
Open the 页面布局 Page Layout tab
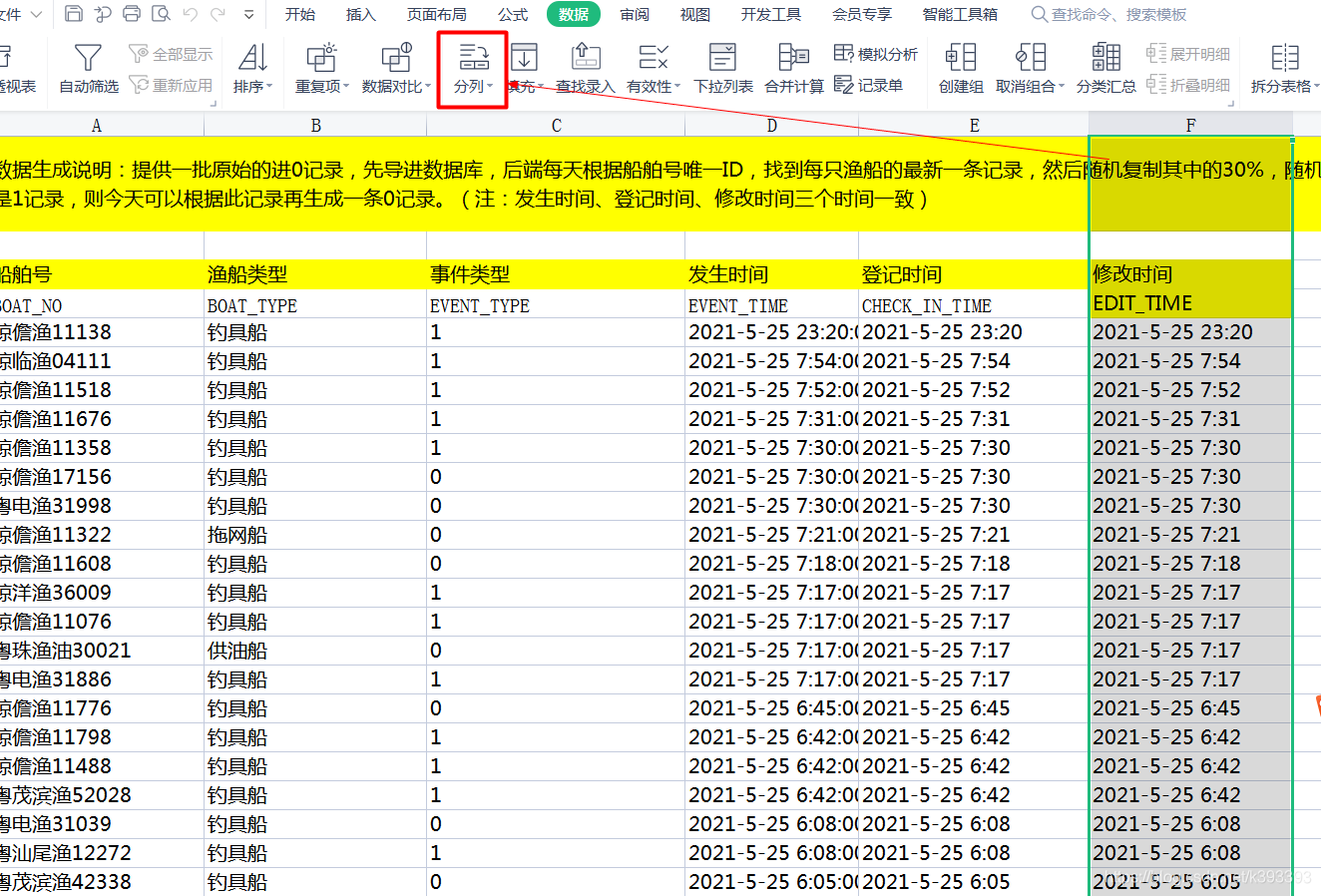436,14
